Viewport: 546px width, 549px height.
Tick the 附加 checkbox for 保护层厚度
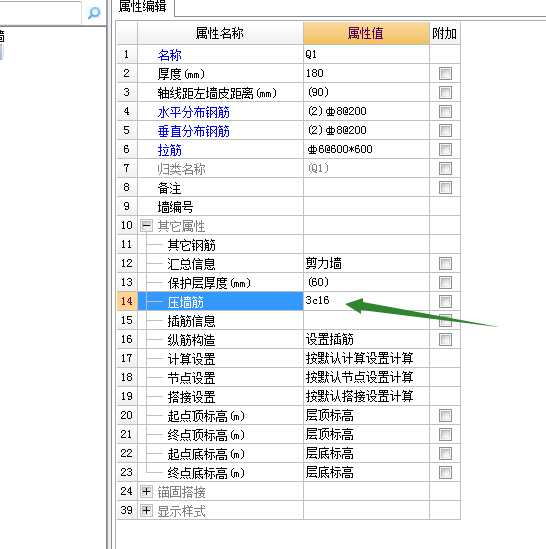pos(445,283)
